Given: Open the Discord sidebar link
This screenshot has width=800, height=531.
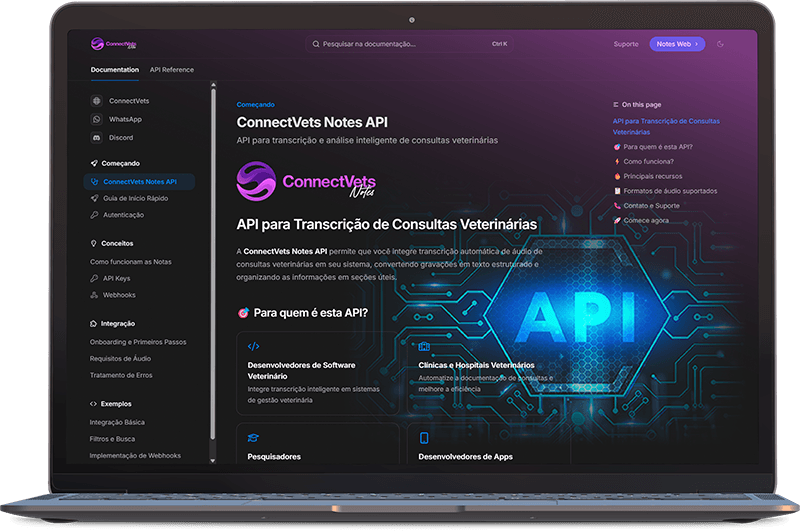Looking at the screenshot, I should pyautogui.click(x=121, y=138).
